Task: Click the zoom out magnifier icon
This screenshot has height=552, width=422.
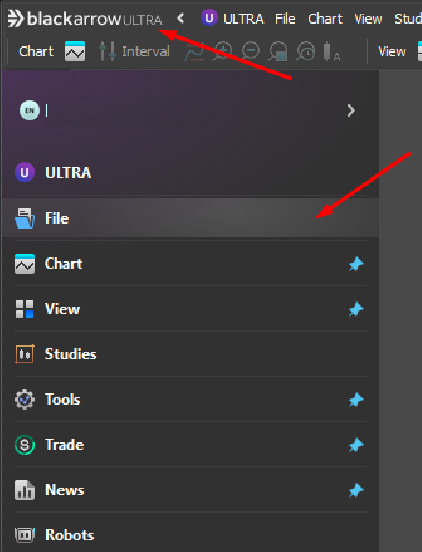Action: click(x=251, y=51)
